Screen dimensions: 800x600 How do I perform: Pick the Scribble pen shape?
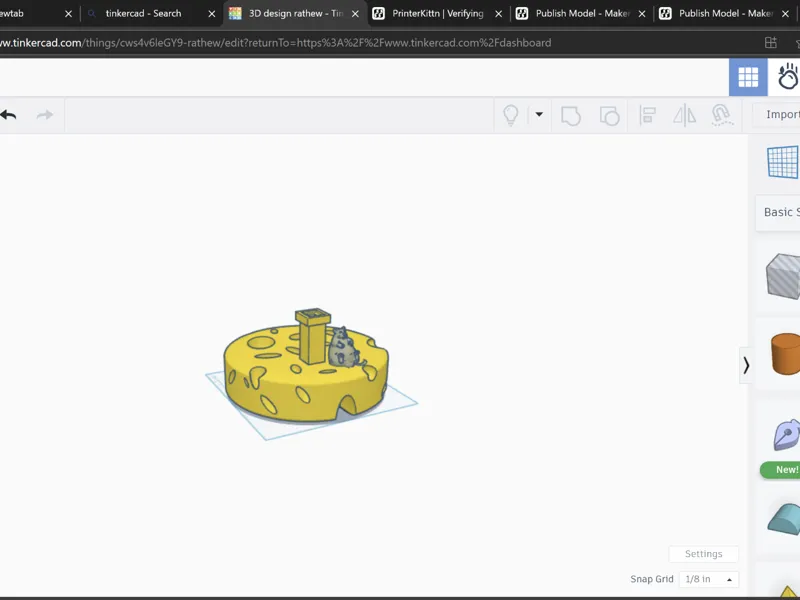pyautogui.click(x=786, y=435)
